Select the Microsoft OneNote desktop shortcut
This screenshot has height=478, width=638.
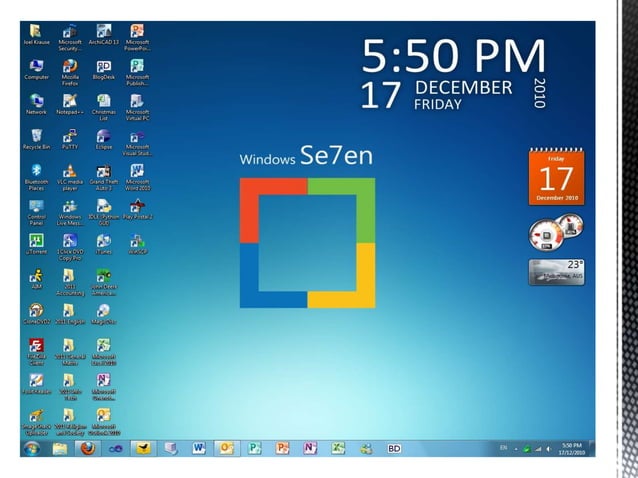(x=104, y=387)
